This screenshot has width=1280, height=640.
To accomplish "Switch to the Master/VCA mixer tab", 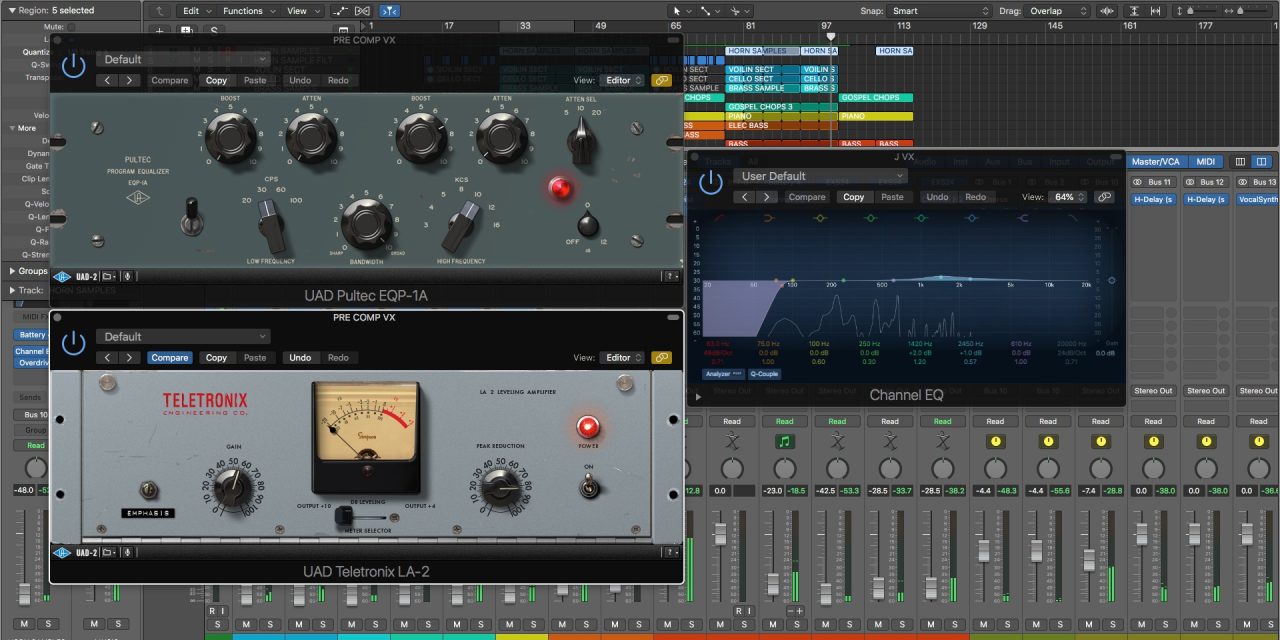I will 1155,161.
